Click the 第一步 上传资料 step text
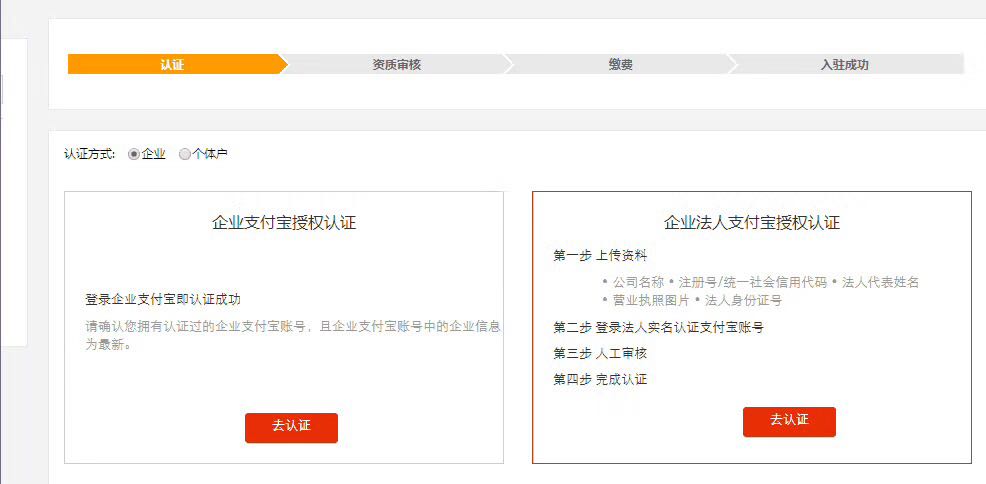Image resolution: width=986 pixels, height=484 pixels. pos(600,255)
